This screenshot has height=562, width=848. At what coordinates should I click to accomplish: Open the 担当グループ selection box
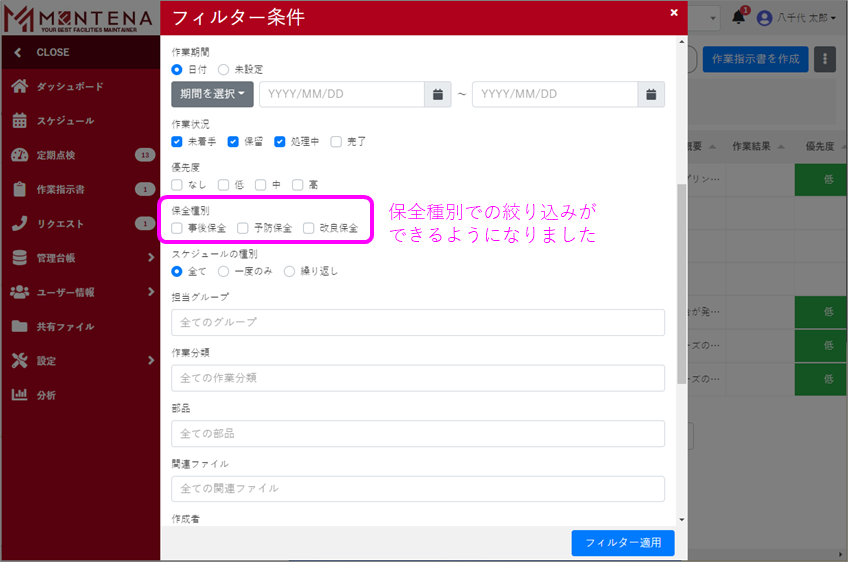(418, 322)
